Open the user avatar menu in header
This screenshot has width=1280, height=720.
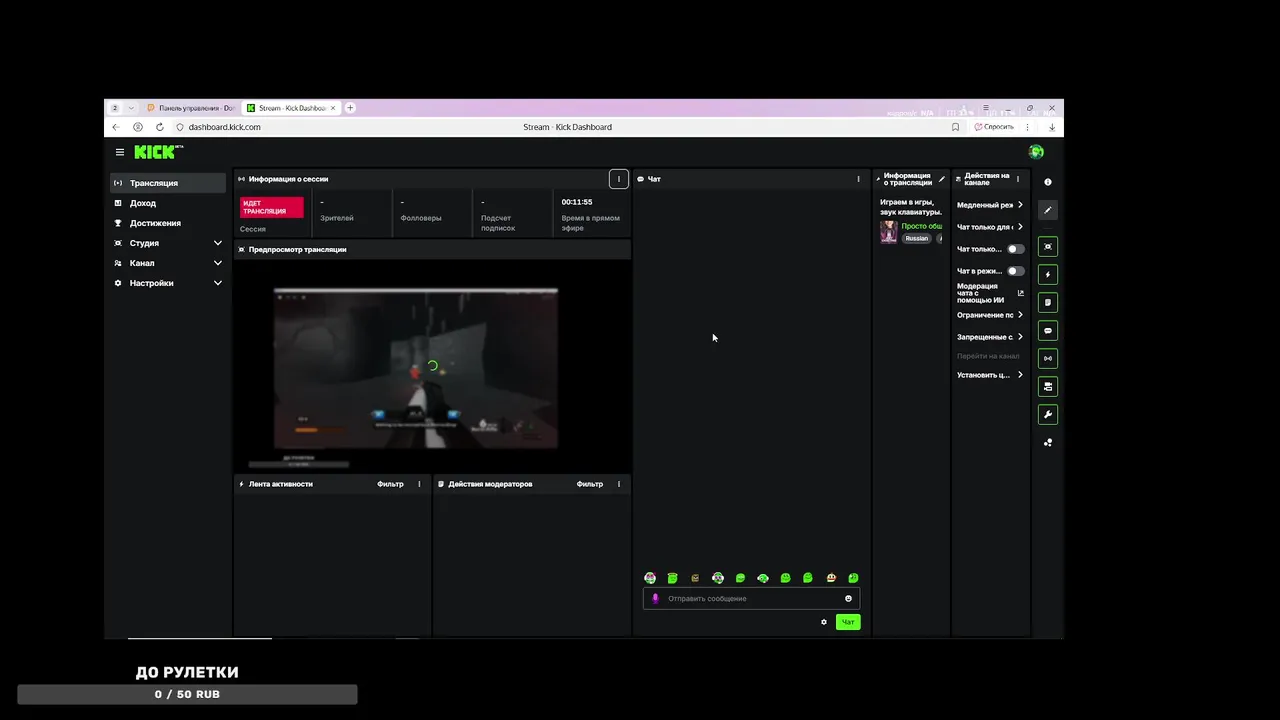point(1036,152)
